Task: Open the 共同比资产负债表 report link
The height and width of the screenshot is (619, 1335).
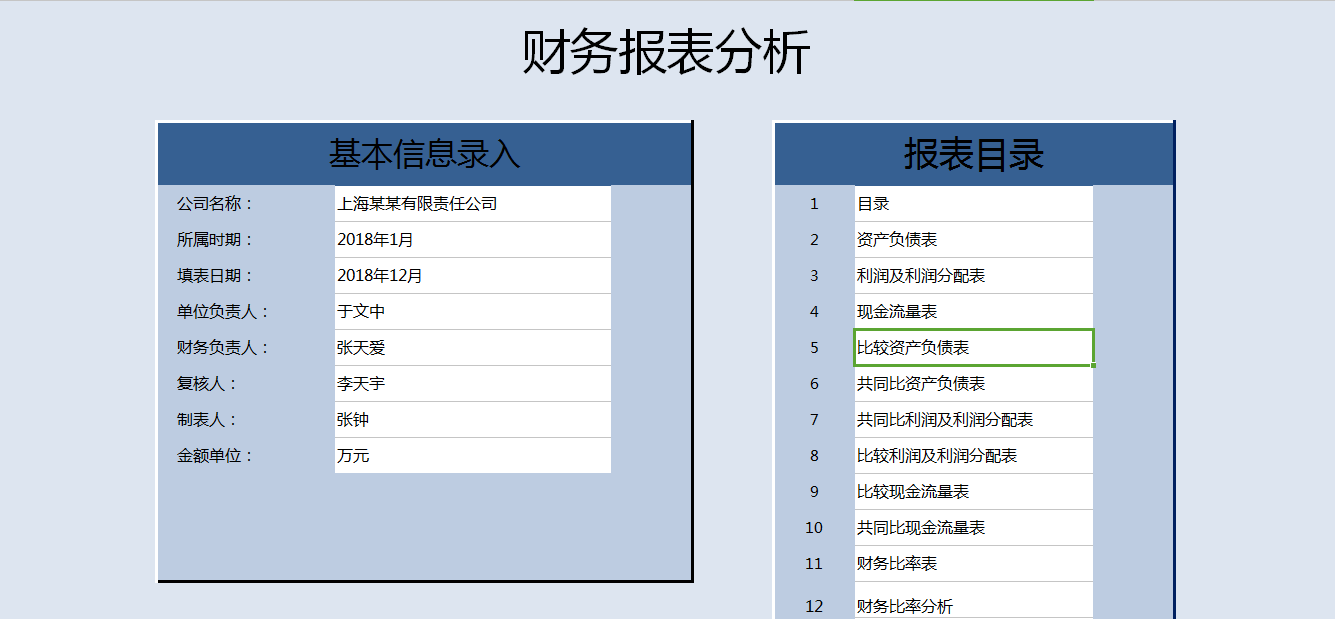Action: tap(974, 384)
